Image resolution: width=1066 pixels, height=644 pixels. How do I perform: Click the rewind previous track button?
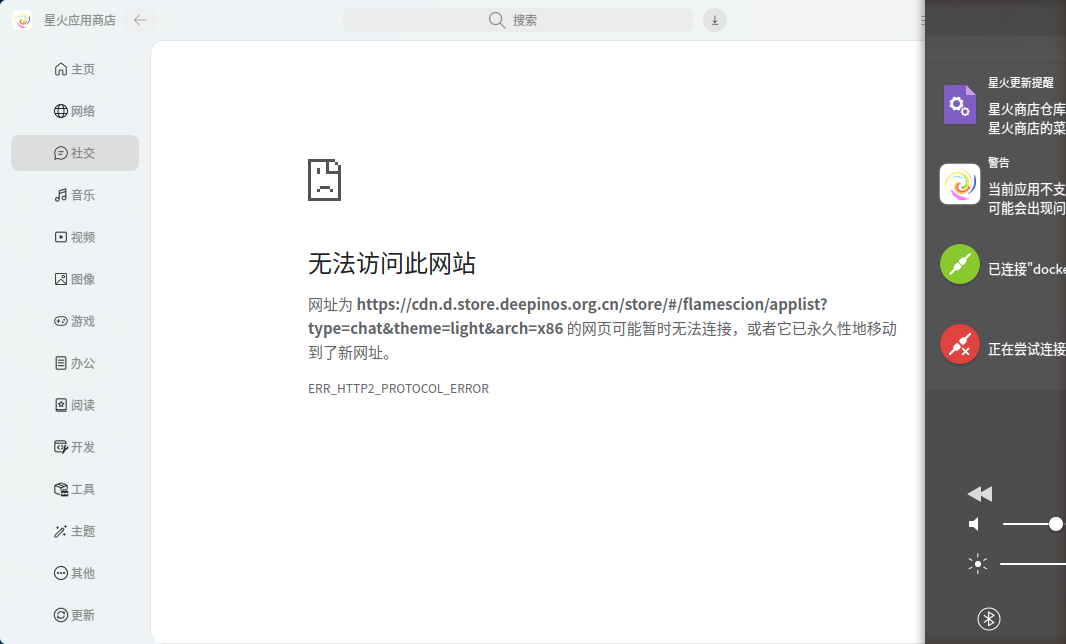980,494
